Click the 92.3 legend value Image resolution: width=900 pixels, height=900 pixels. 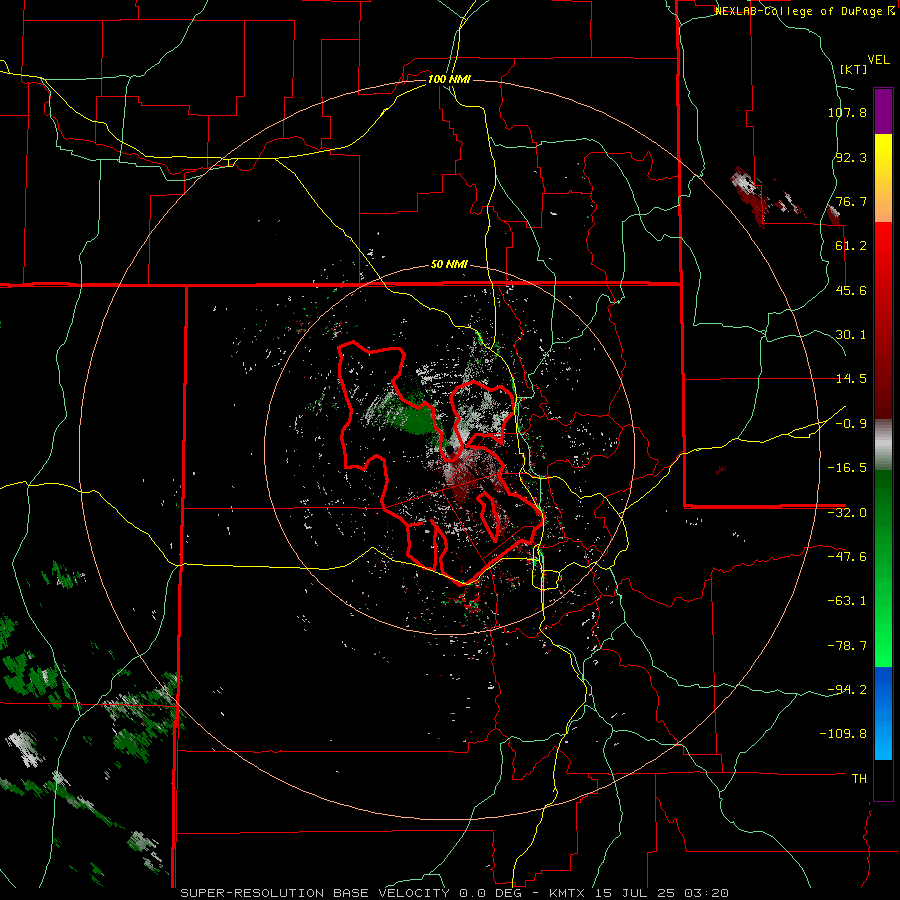[851, 157]
